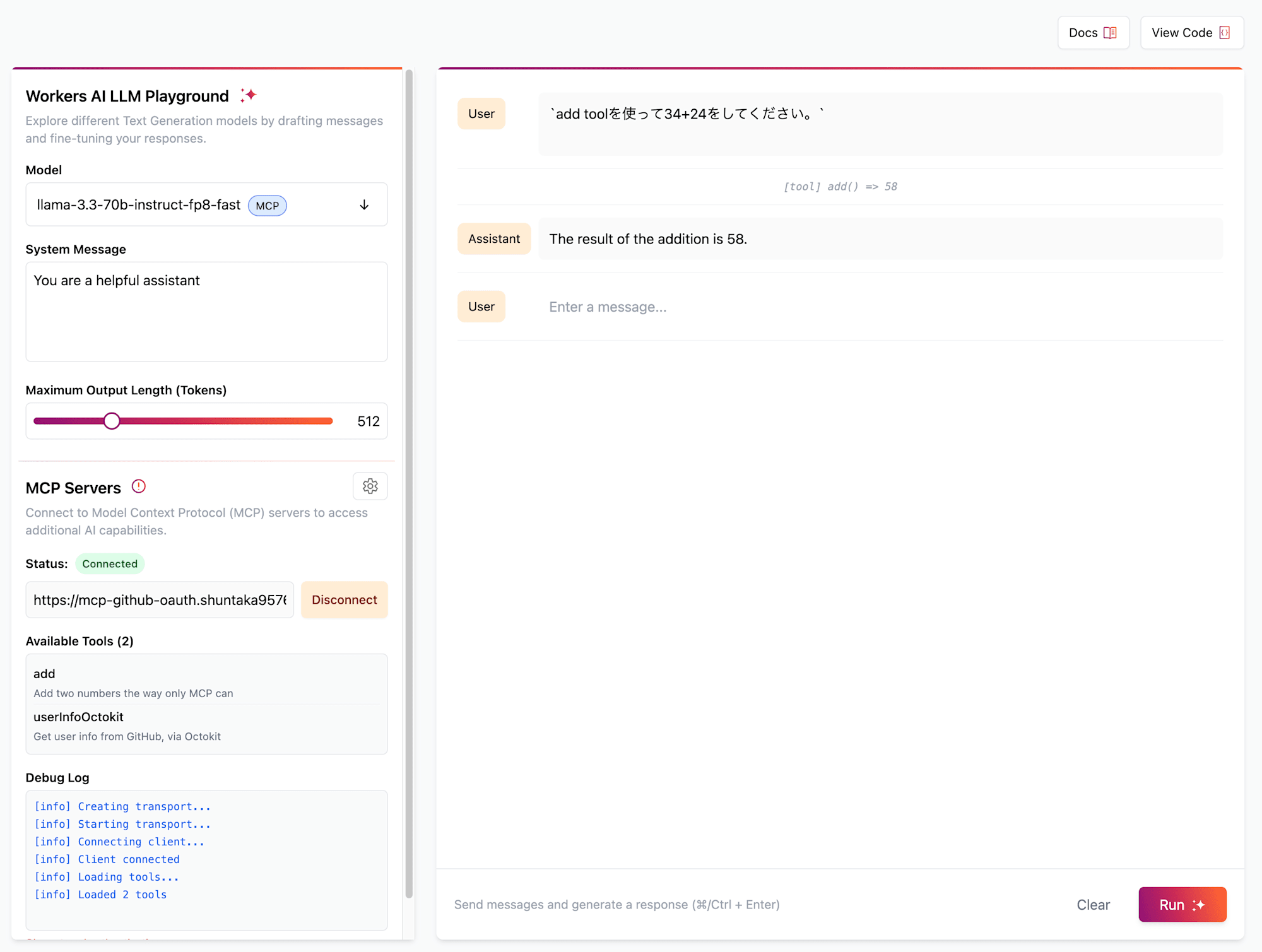Click 'Connecting client...' debug log line

click(119, 842)
